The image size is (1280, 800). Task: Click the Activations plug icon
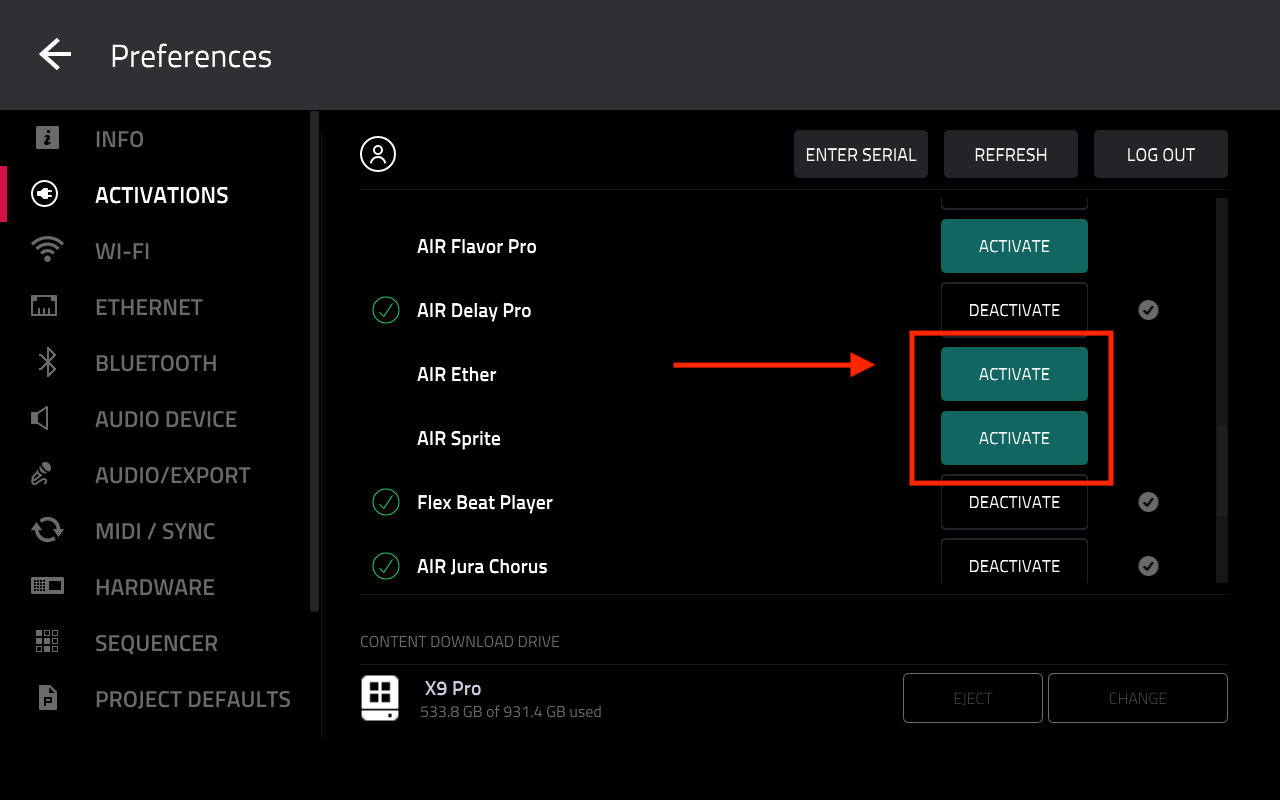click(45, 194)
